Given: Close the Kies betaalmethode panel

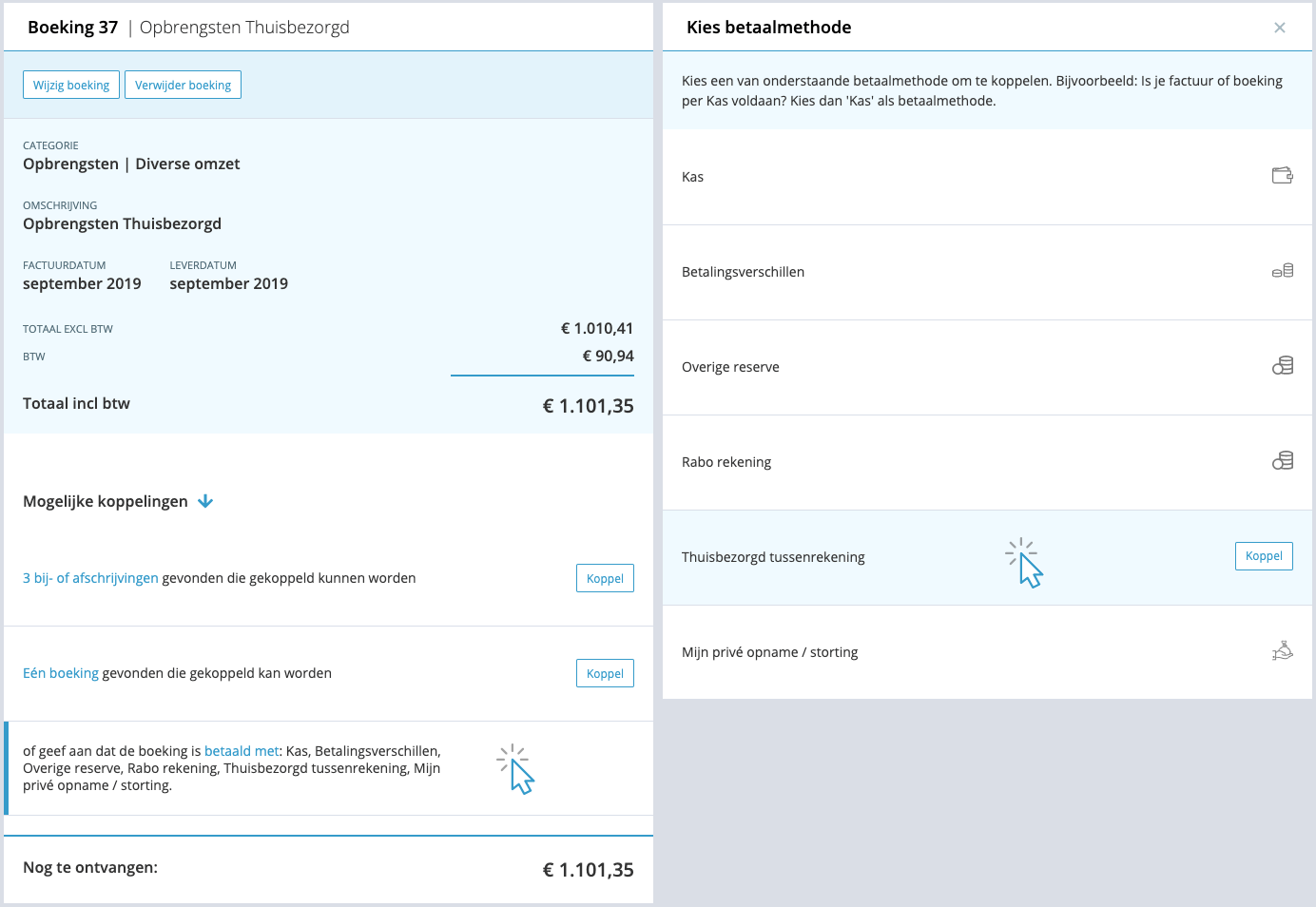Looking at the screenshot, I should (x=1280, y=28).
